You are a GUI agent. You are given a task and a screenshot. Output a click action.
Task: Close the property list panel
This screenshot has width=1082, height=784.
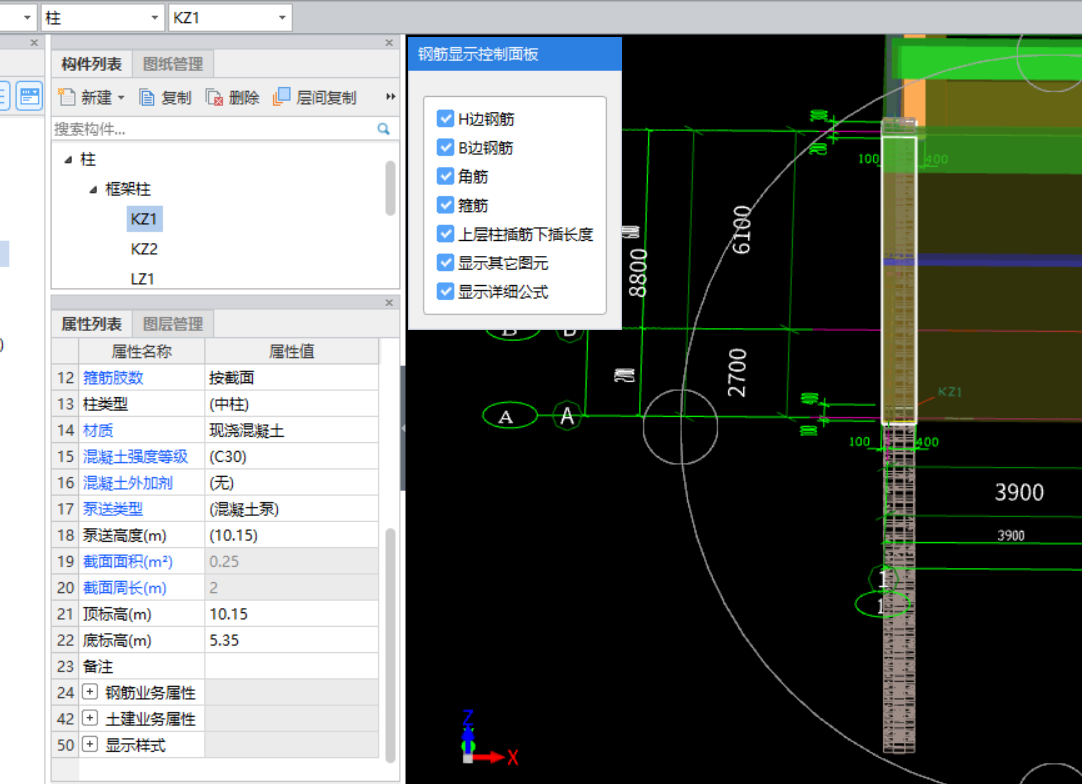pos(389,302)
